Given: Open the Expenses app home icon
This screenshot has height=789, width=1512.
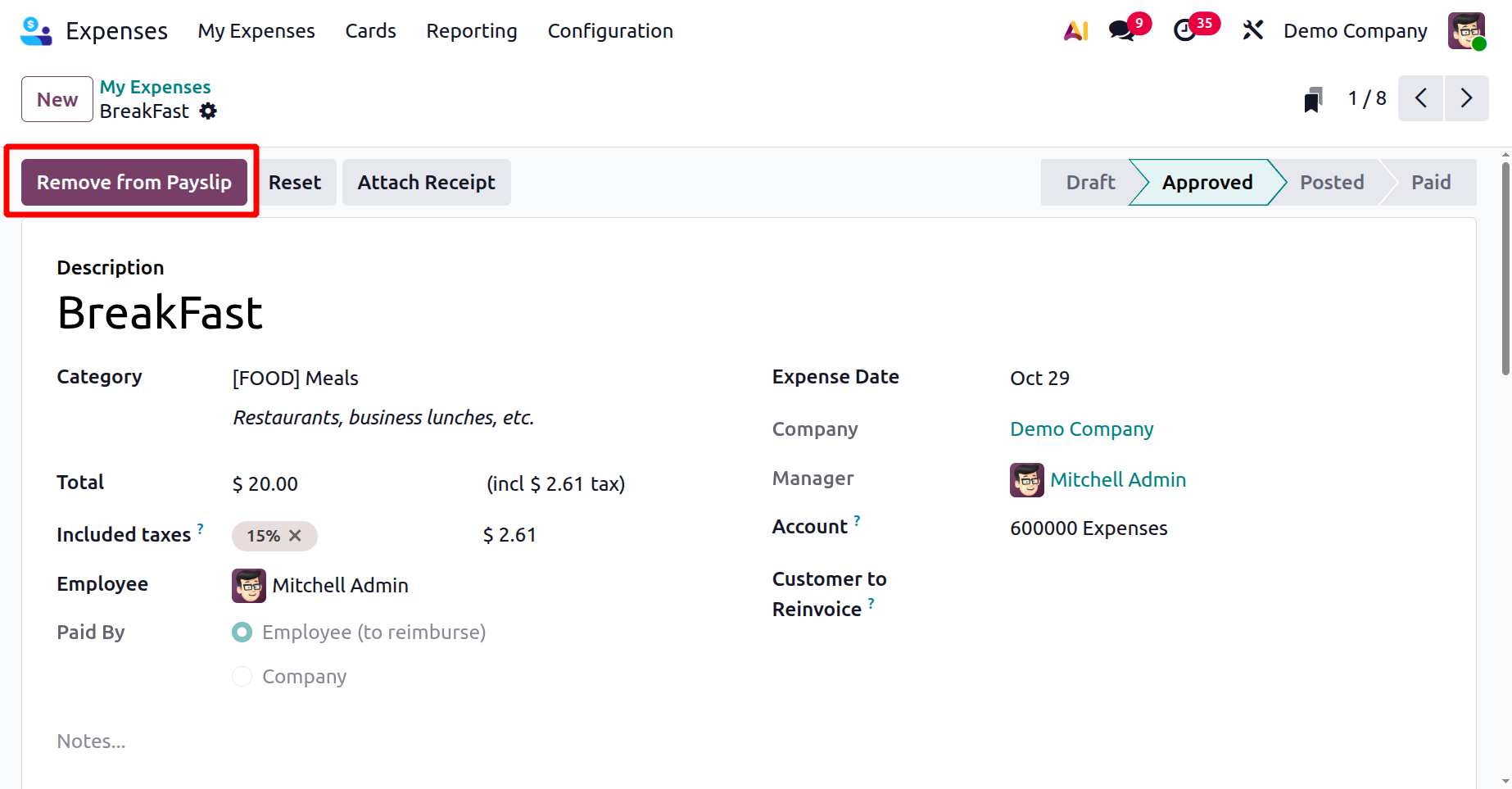Looking at the screenshot, I should coord(35,31).
